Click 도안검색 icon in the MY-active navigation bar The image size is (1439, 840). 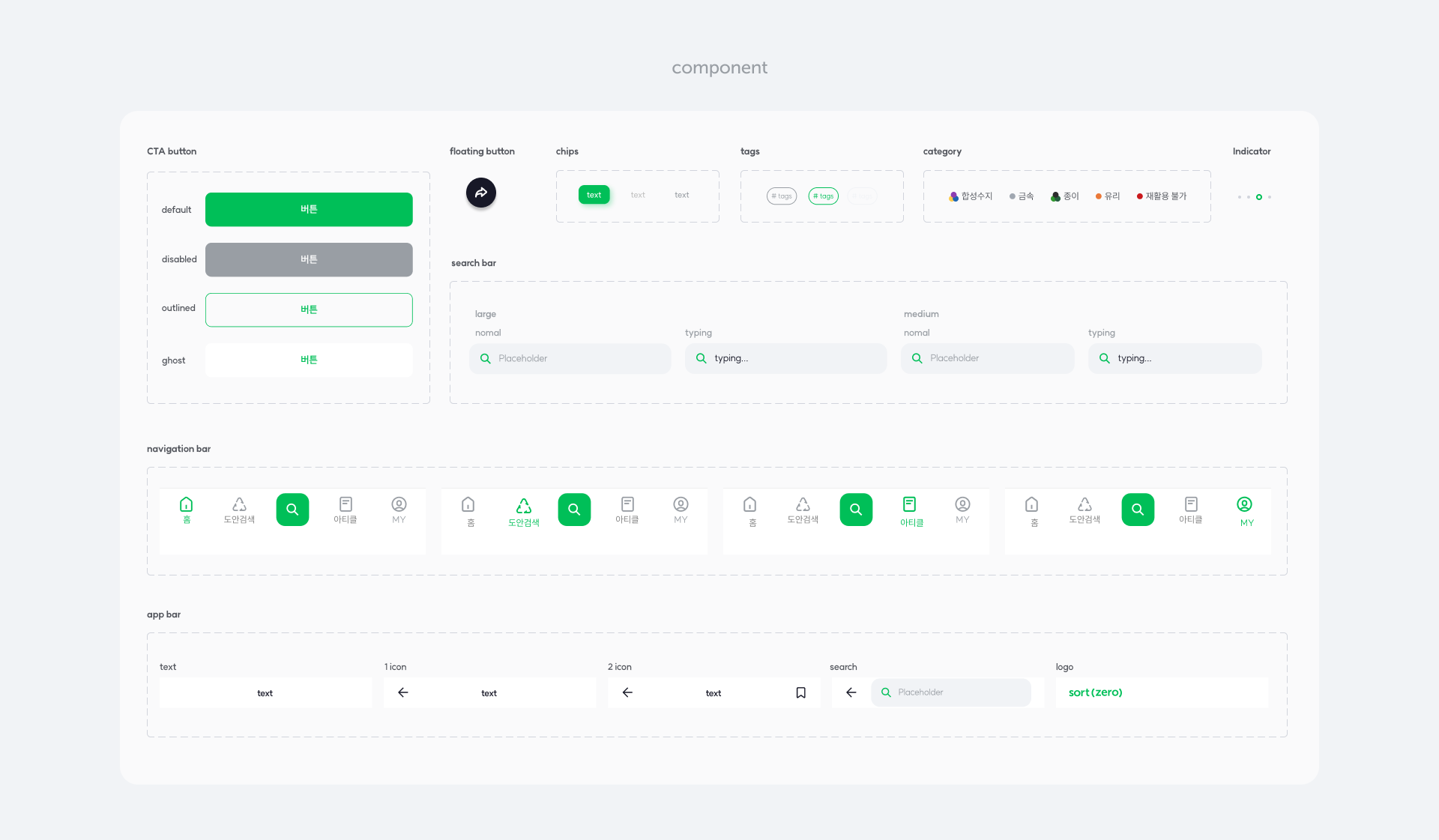(1084, 504)
